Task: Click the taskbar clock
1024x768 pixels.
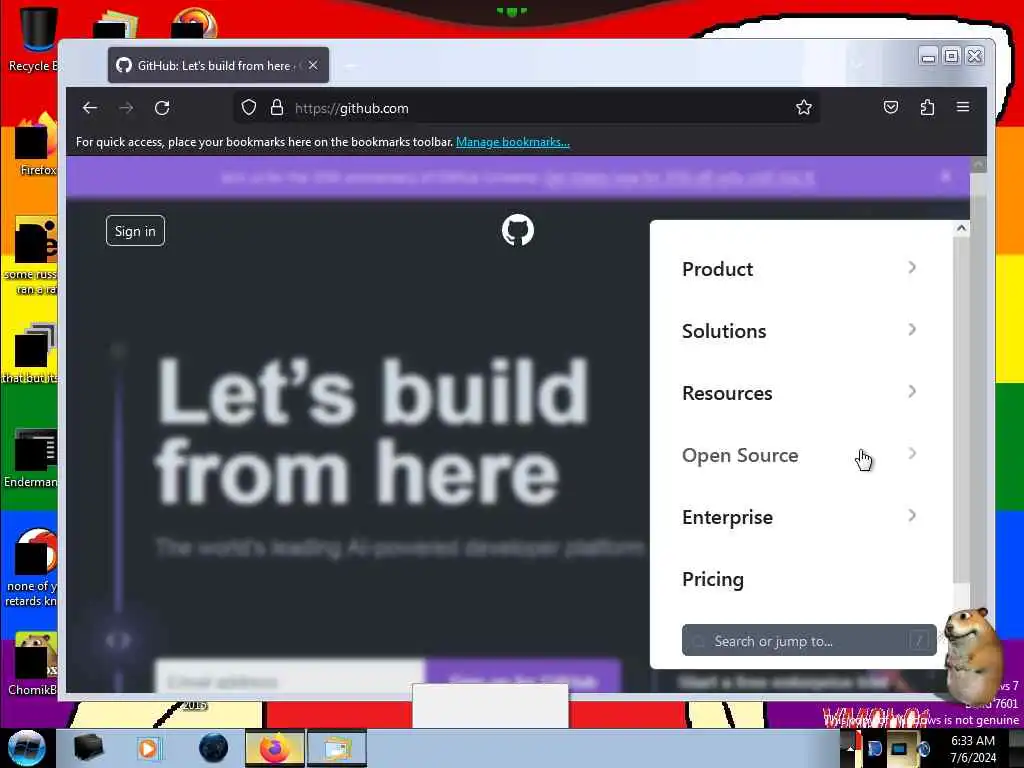Action: point(973,749)
